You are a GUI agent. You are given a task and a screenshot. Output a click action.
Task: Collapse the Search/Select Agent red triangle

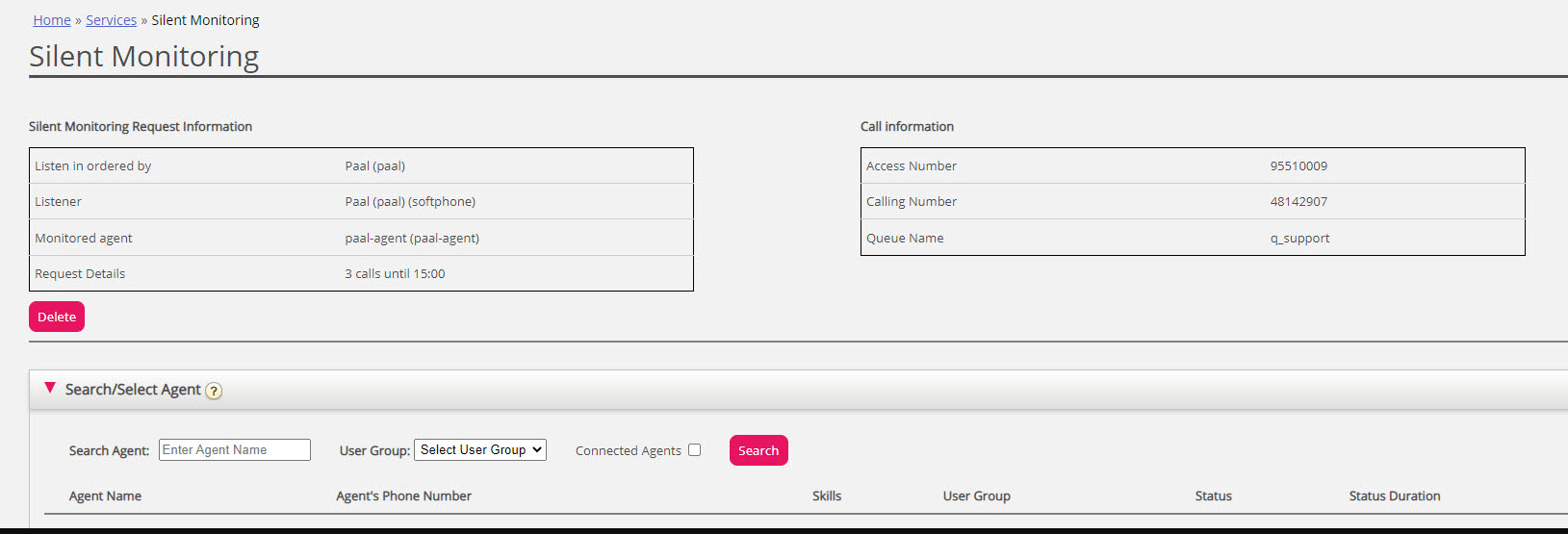point(50,388)
